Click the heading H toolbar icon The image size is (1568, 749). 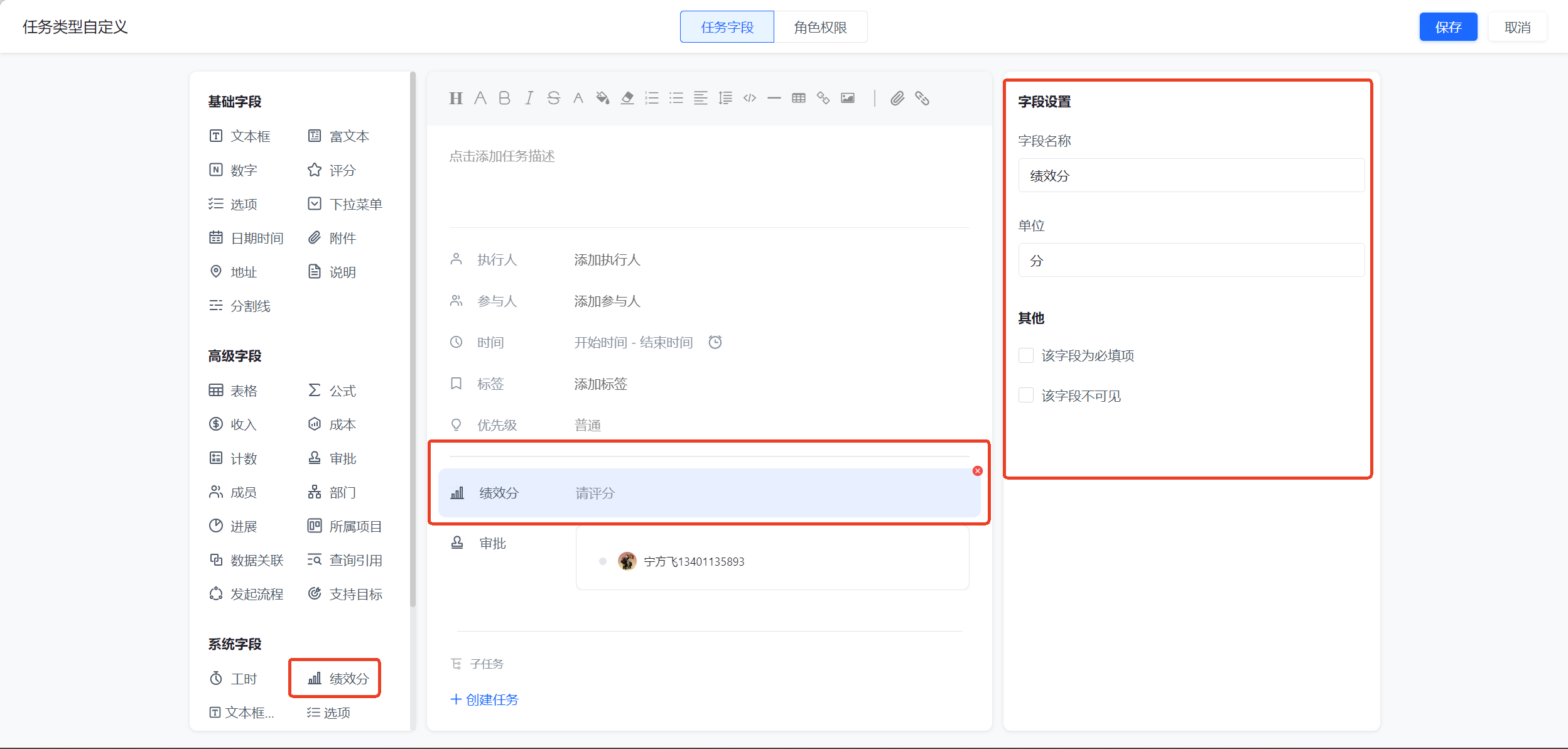coord(456,98)
